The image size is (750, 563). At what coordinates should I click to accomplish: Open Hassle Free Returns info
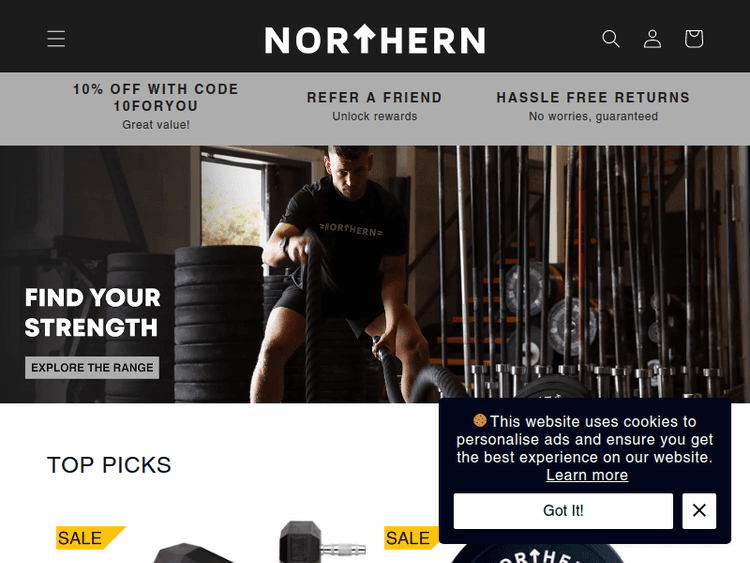(x=593, y=106)
